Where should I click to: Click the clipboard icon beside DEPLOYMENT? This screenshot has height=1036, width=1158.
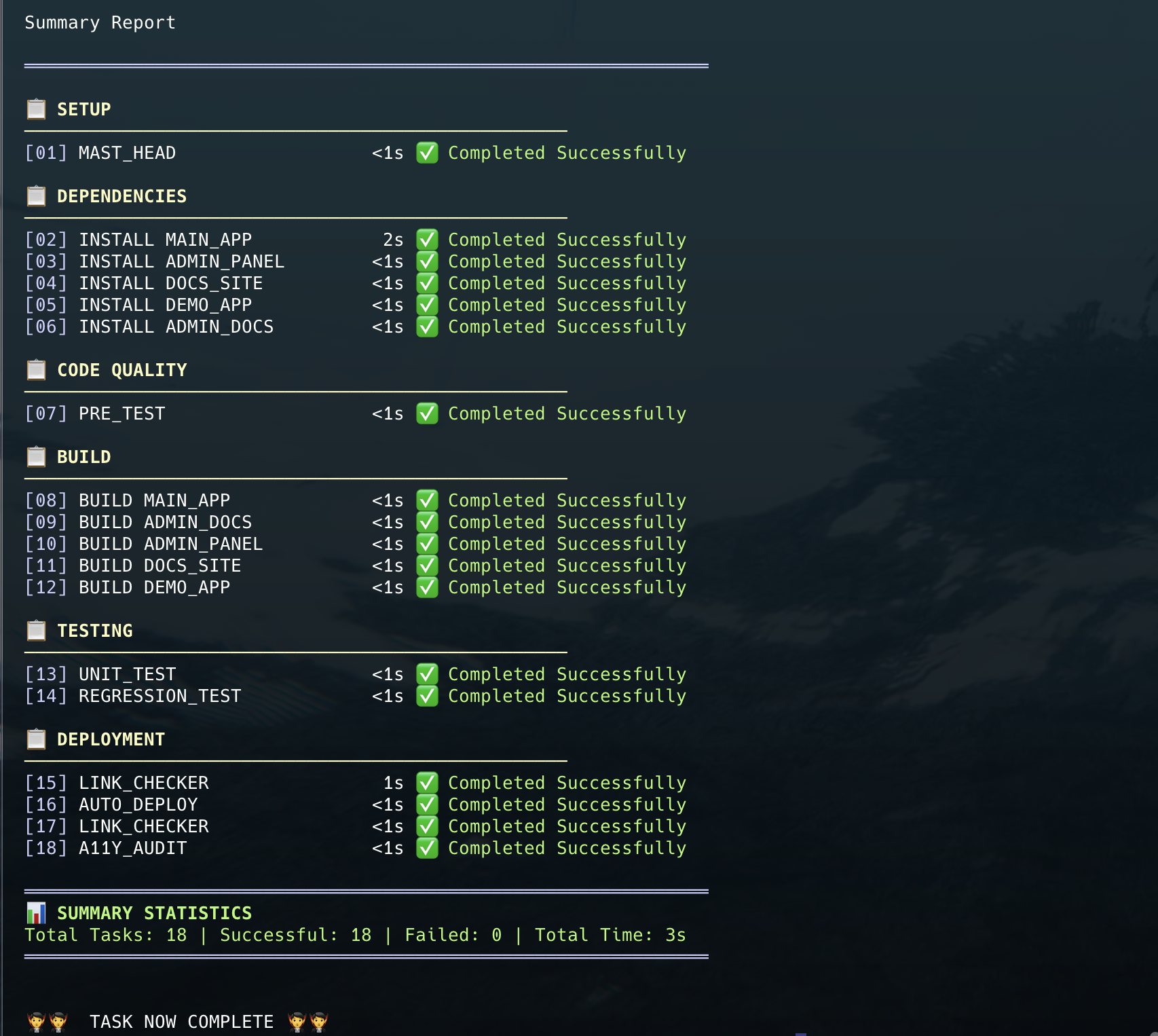click(36, 739)
